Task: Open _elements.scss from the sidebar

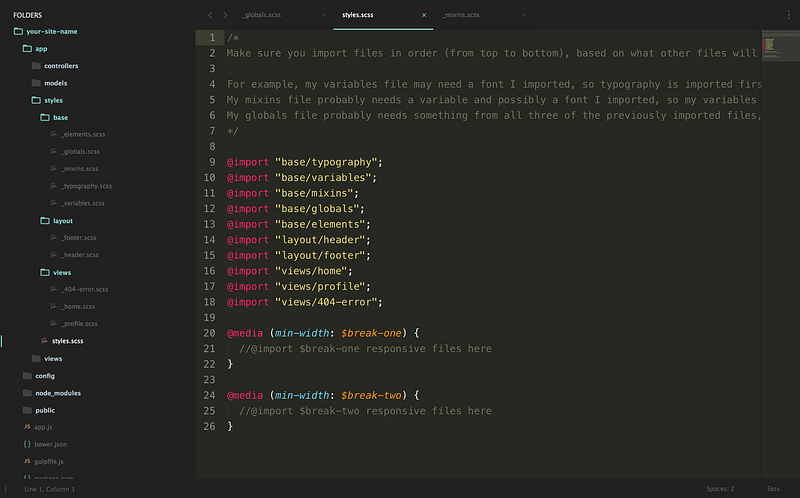Action: [x=83, y=134]
